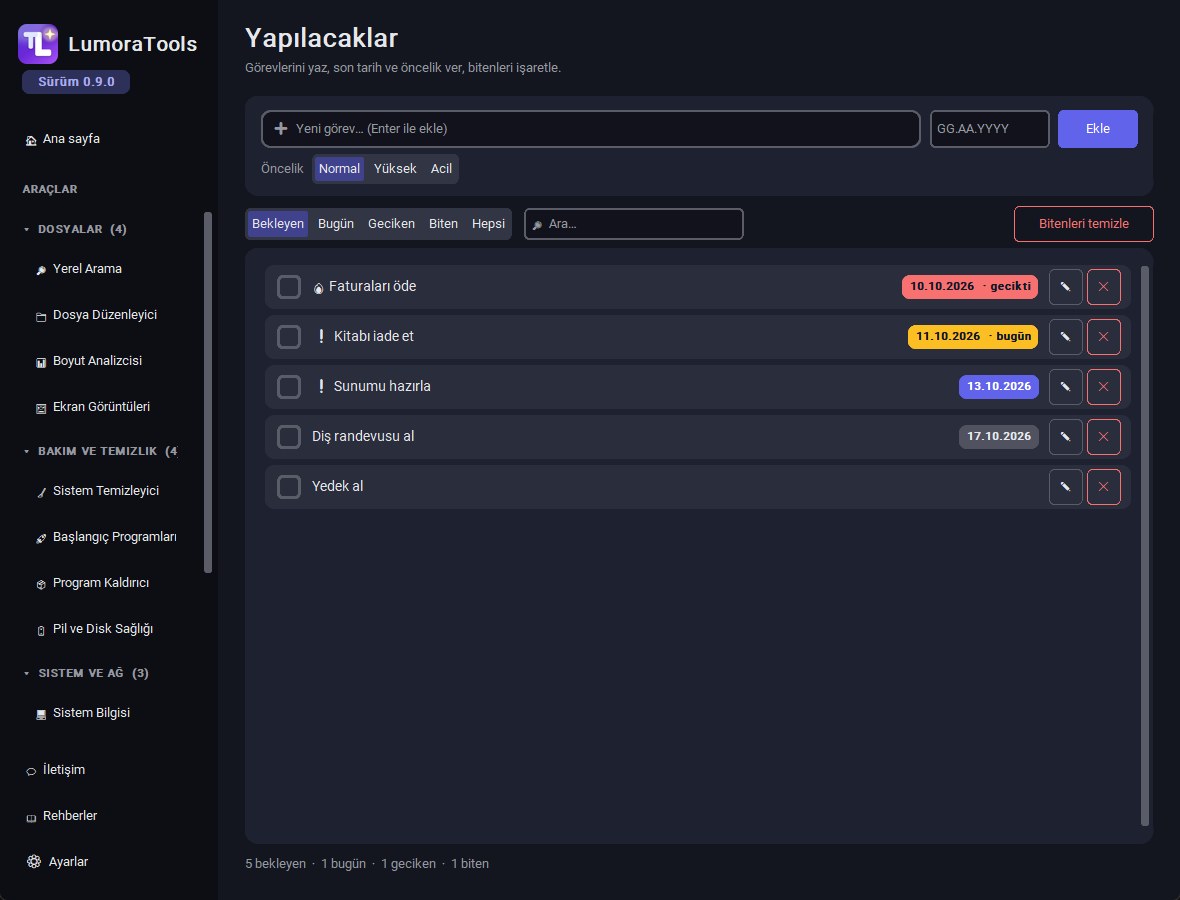Click the Boyut Analizcisi chart icon
The image size is (1180, 900).
41,362
